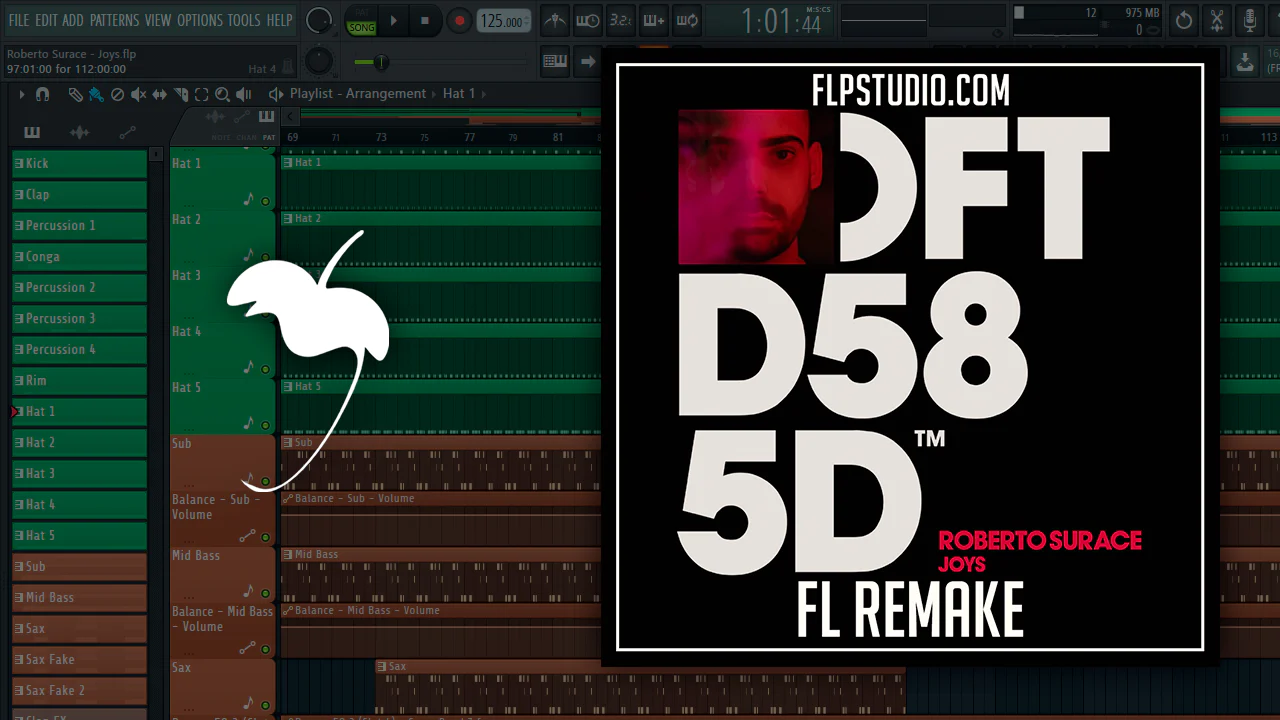The width and height of the screenshot is (1280, 720).
Task: Select the Paint brush tool
Action: 96,94
